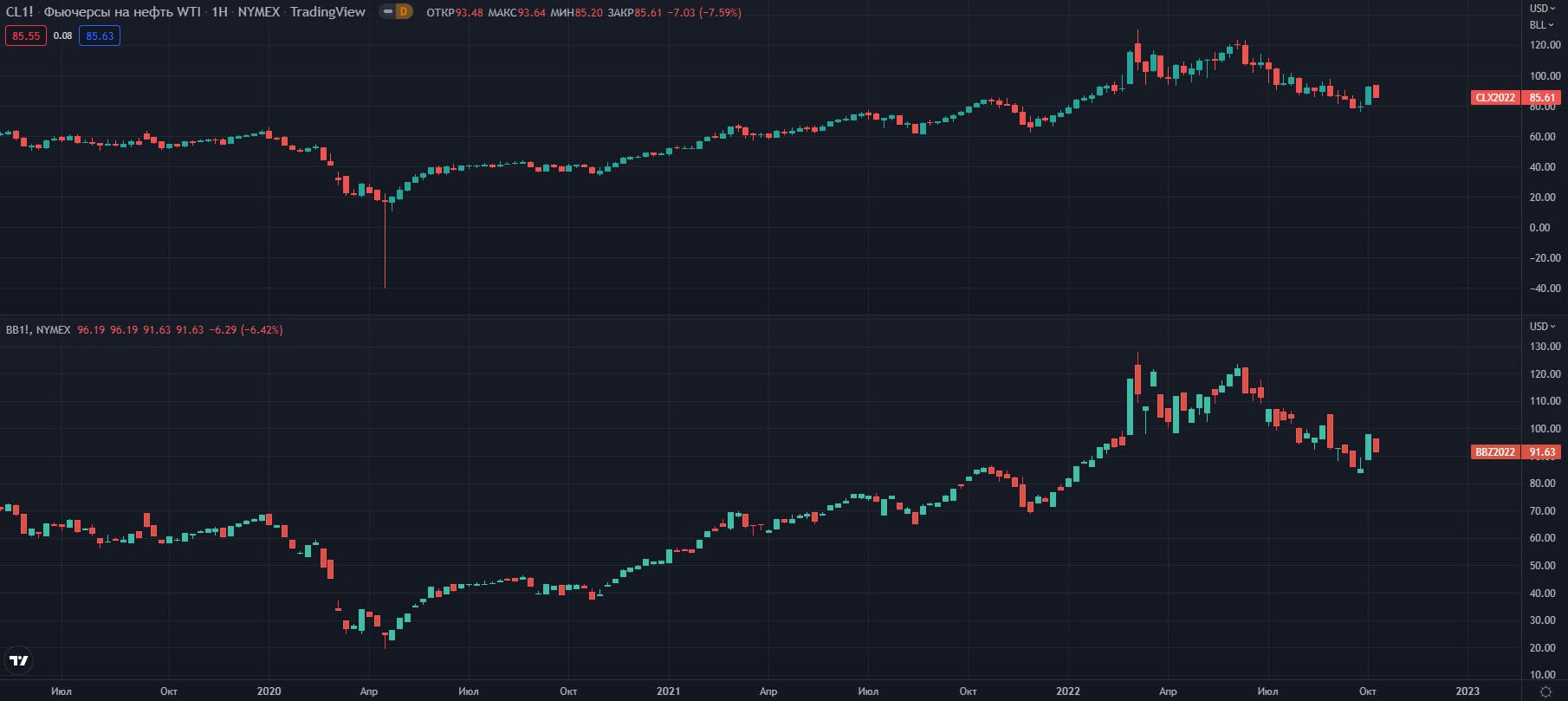Click МИН low value 85.20

(588, 13)
